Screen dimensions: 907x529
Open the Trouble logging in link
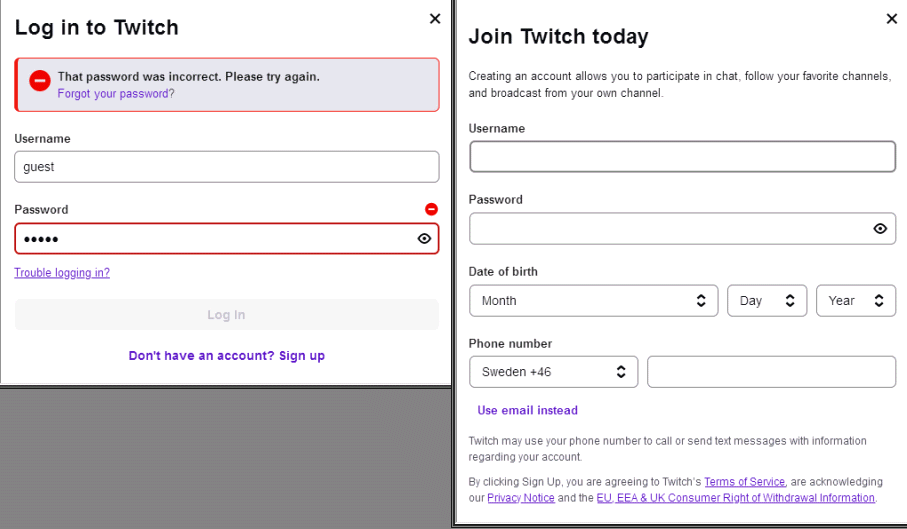point(62,272)
